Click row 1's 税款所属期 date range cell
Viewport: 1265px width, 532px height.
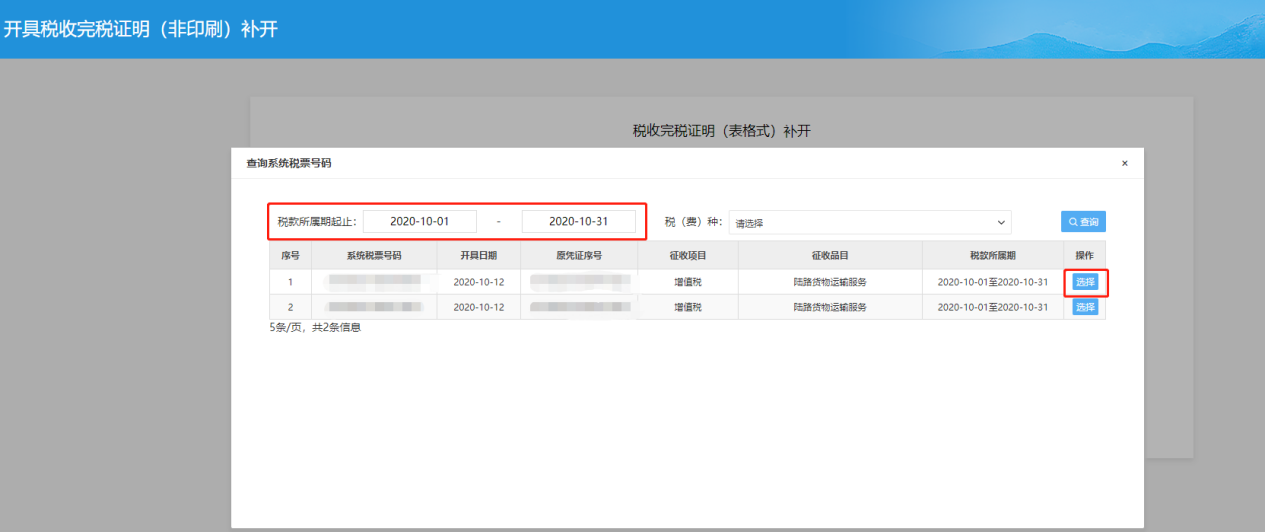click(x=992, y=282)
